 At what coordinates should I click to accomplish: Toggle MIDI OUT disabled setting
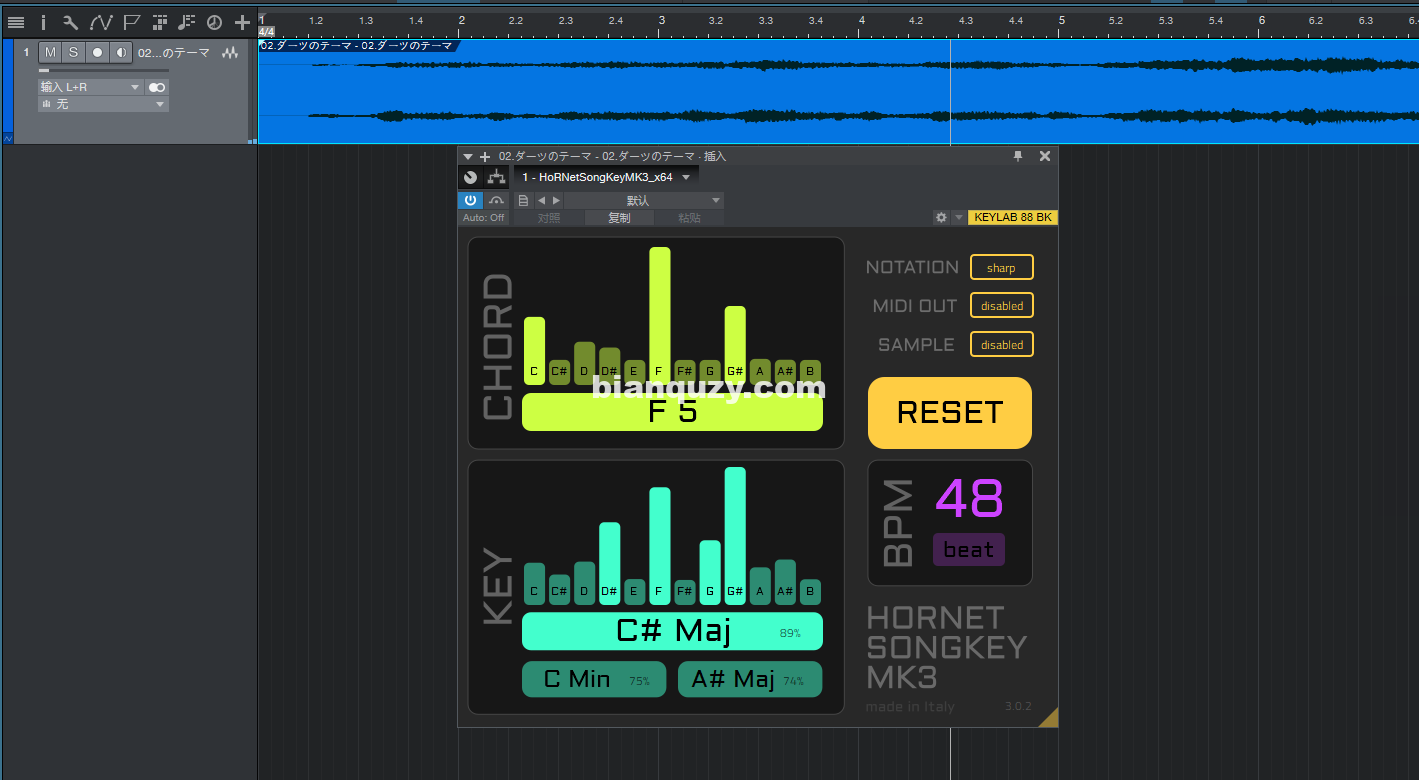[x=1001, y=305]
